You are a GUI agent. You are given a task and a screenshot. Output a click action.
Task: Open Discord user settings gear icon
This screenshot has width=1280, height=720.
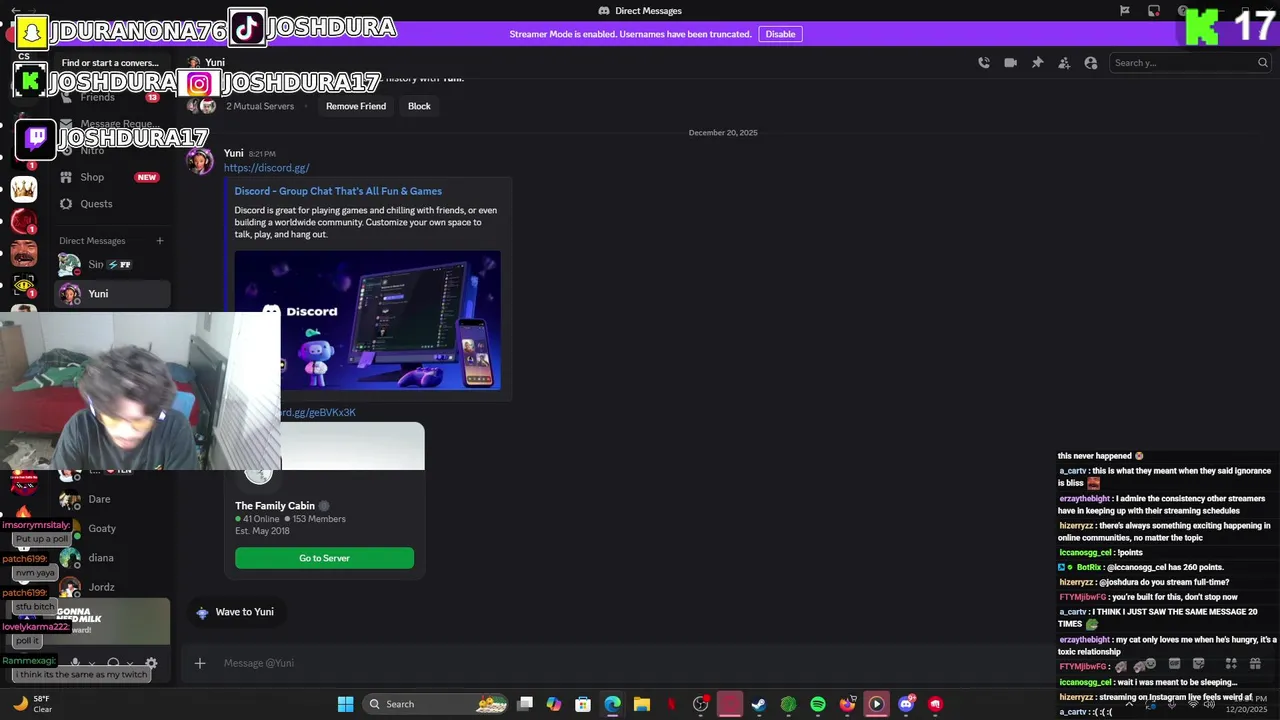[x=151, y=663]
